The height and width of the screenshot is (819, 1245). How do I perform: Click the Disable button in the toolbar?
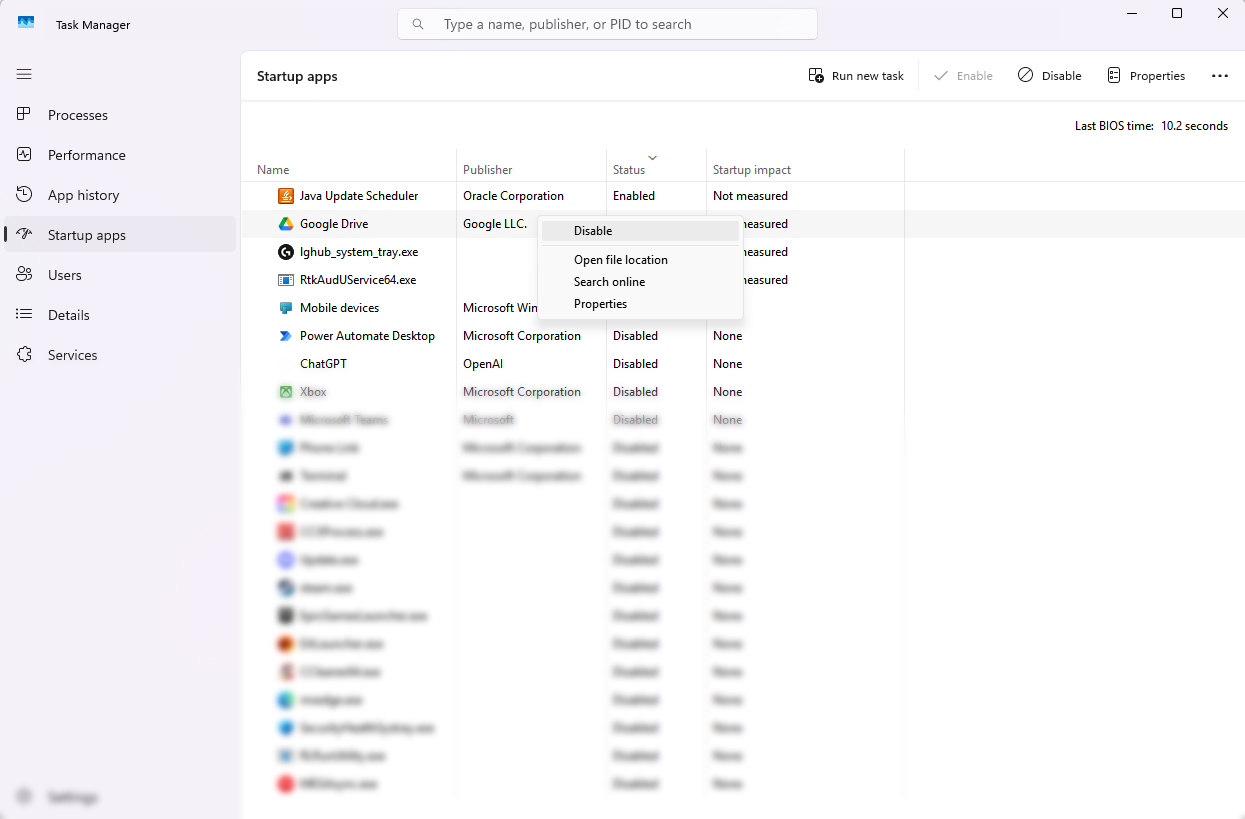[x=1050, y=76]
